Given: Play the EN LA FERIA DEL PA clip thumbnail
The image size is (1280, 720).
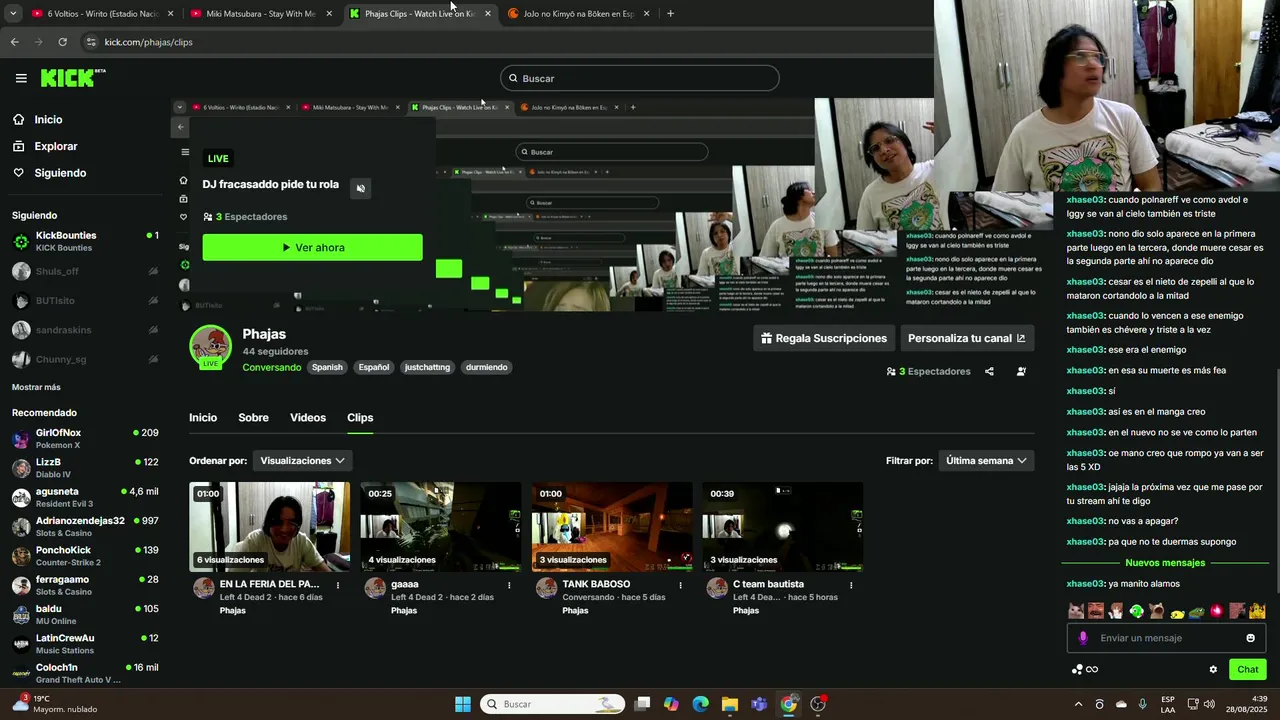Looking at the screenshot, I should [x=269, y=527].
